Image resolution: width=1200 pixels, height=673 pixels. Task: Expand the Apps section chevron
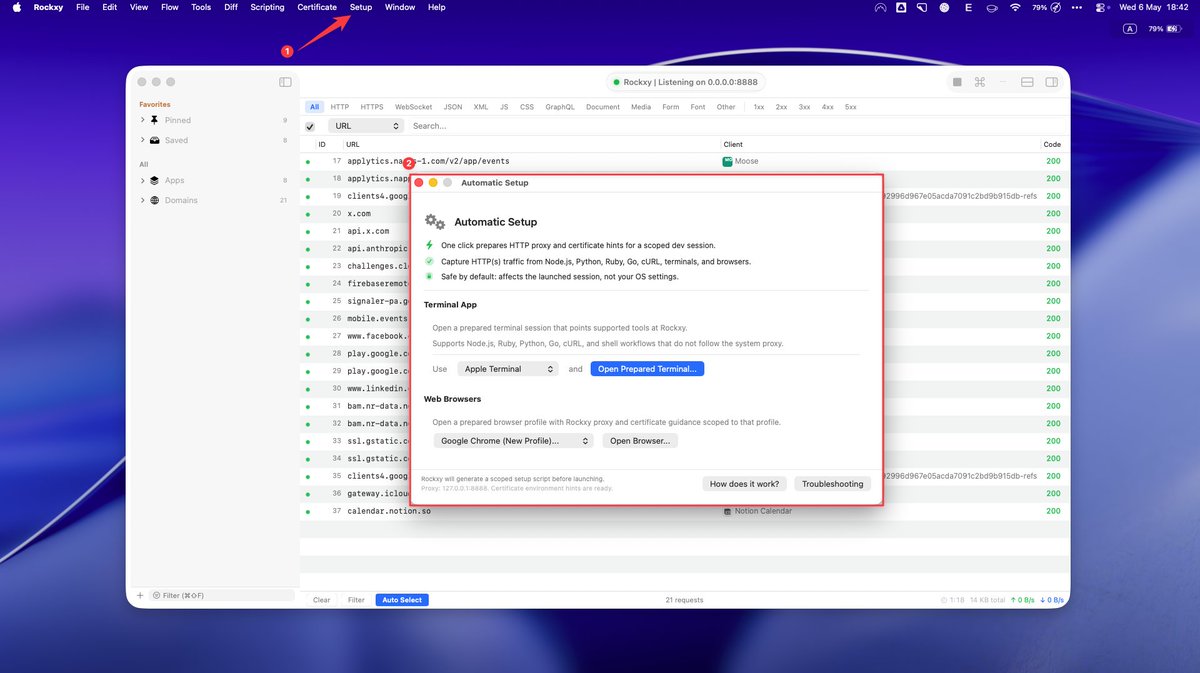(x=143, y=180)
